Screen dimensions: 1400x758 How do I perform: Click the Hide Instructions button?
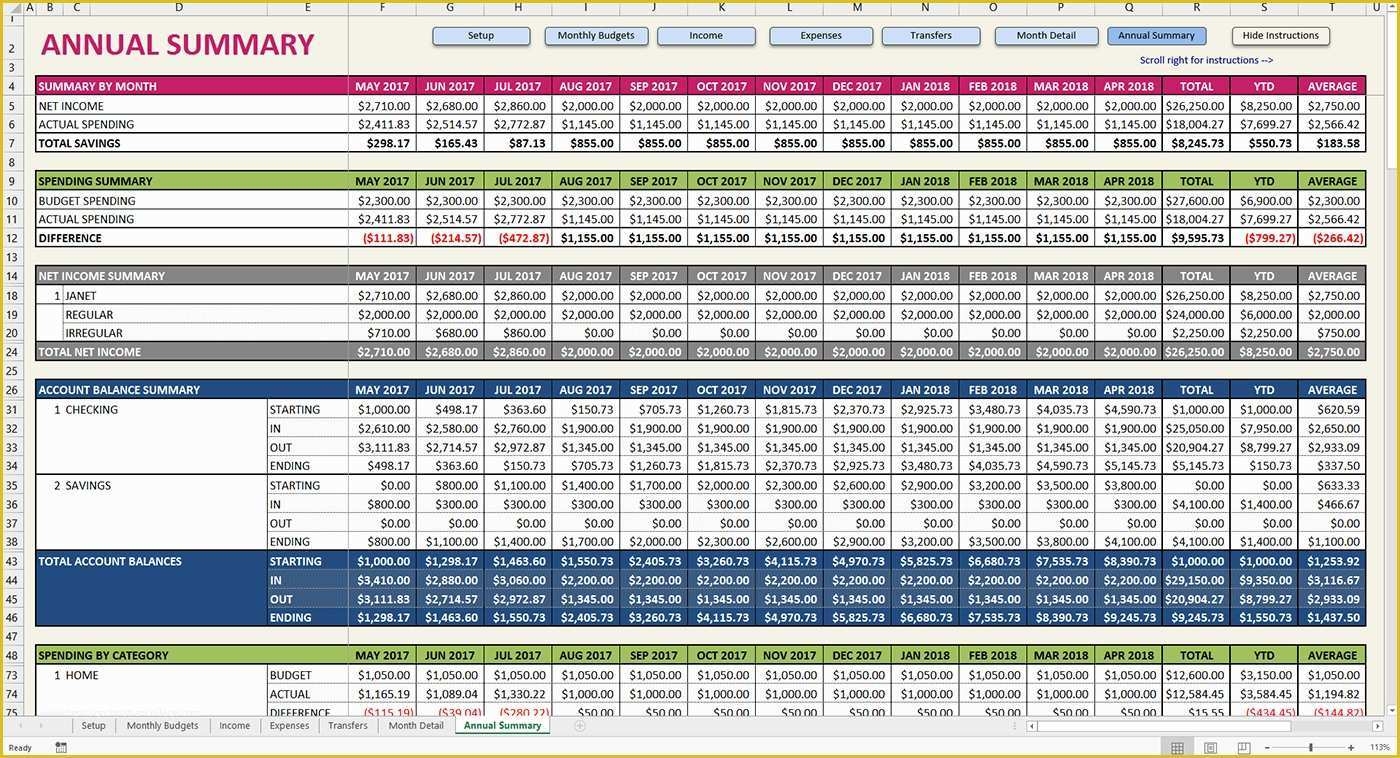1280,35
